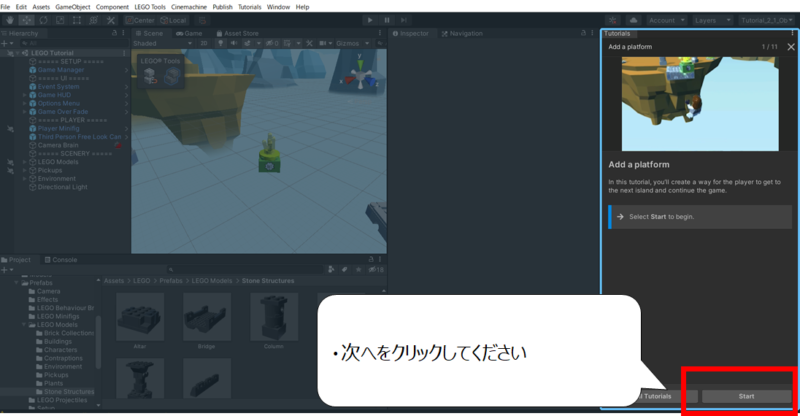Select the Rect transform tool
Image resolution: width=800 pixels, height=416 pixels.
(77, 20)
